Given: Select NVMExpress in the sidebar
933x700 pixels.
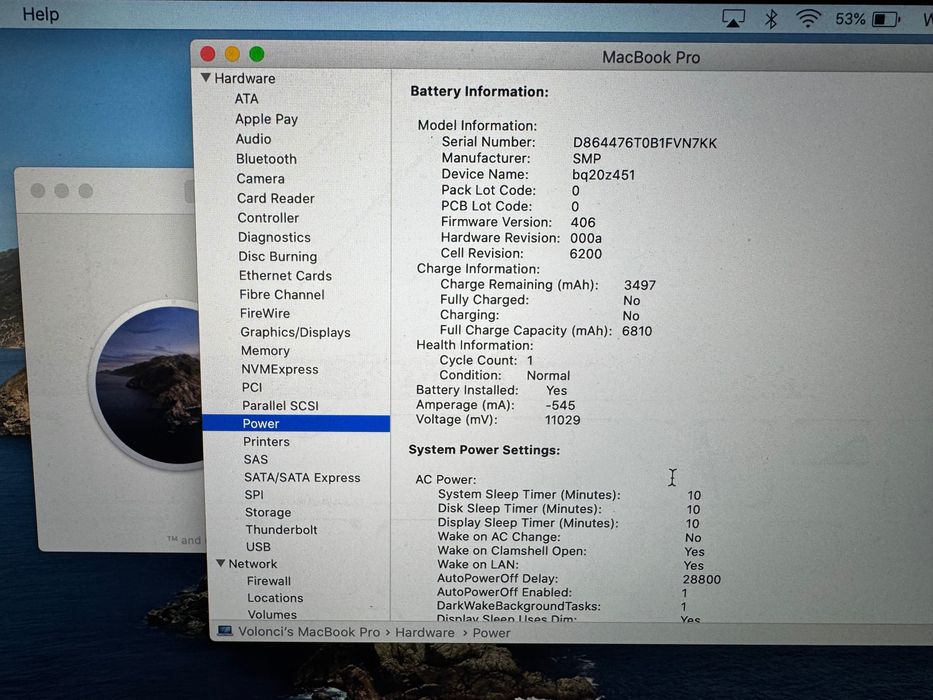Looking at the screenshot, I should [280, 369].
